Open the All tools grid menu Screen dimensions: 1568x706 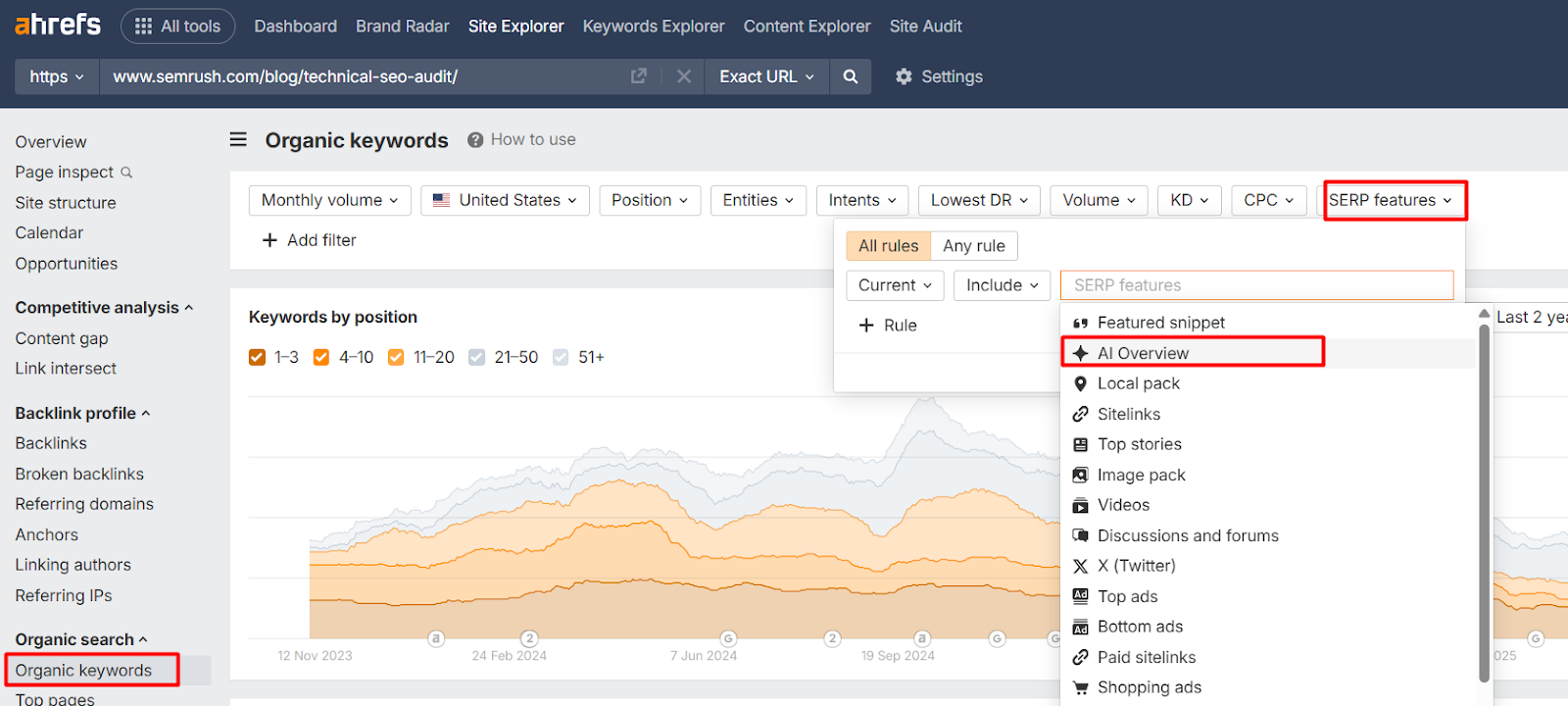[177, 26]
